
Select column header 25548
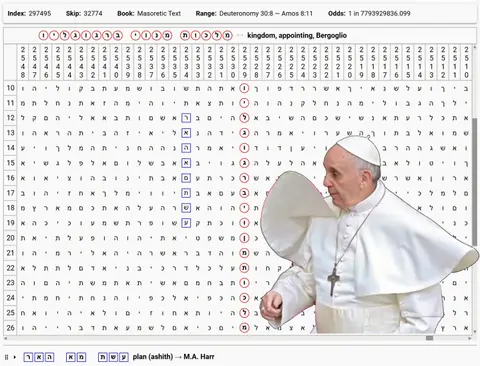pos(23,62)
